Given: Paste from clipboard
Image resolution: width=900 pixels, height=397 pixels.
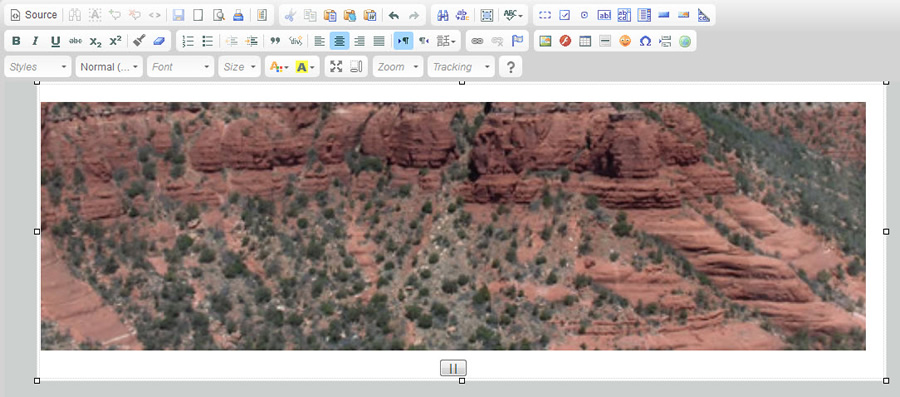Looking at the screenshot, I should tap(330, 15).
